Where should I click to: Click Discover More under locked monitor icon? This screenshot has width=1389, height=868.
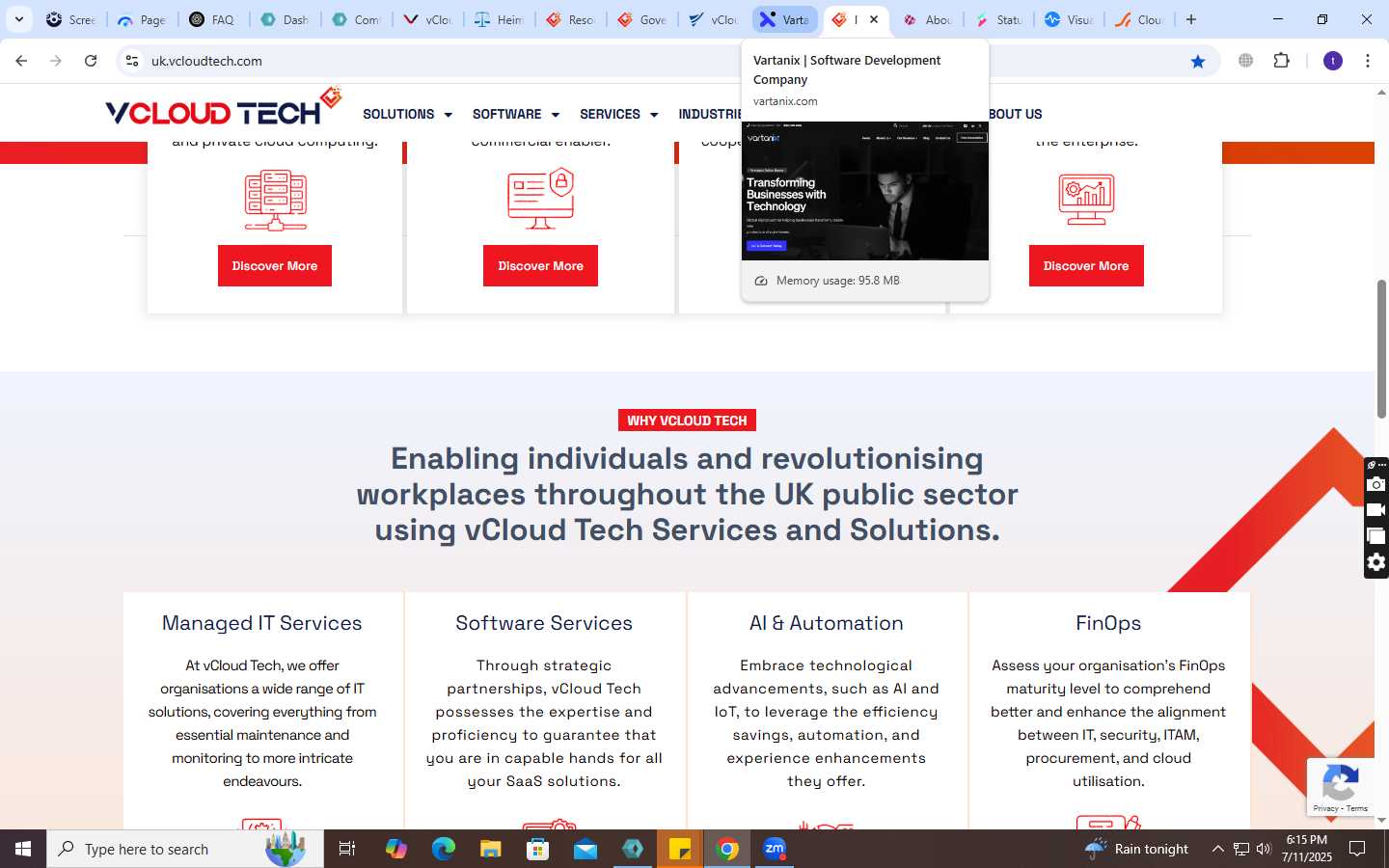click(540, 266)
